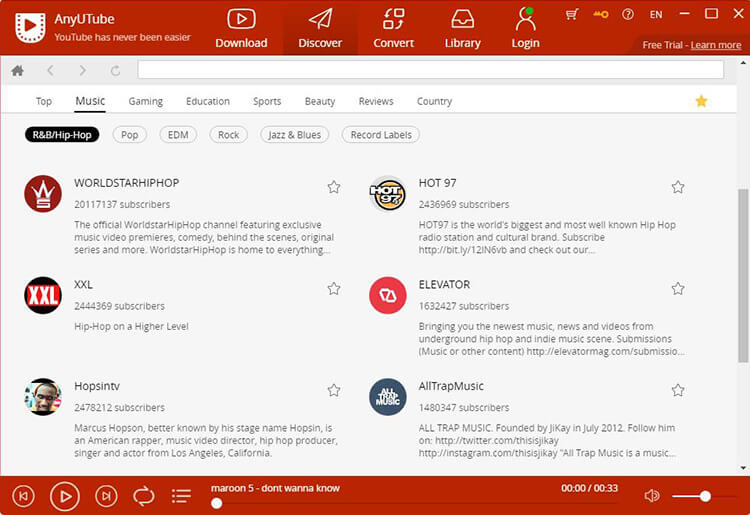750x515 pixels.
Task: Click the track progress slider handle
Action: (216, 503)
